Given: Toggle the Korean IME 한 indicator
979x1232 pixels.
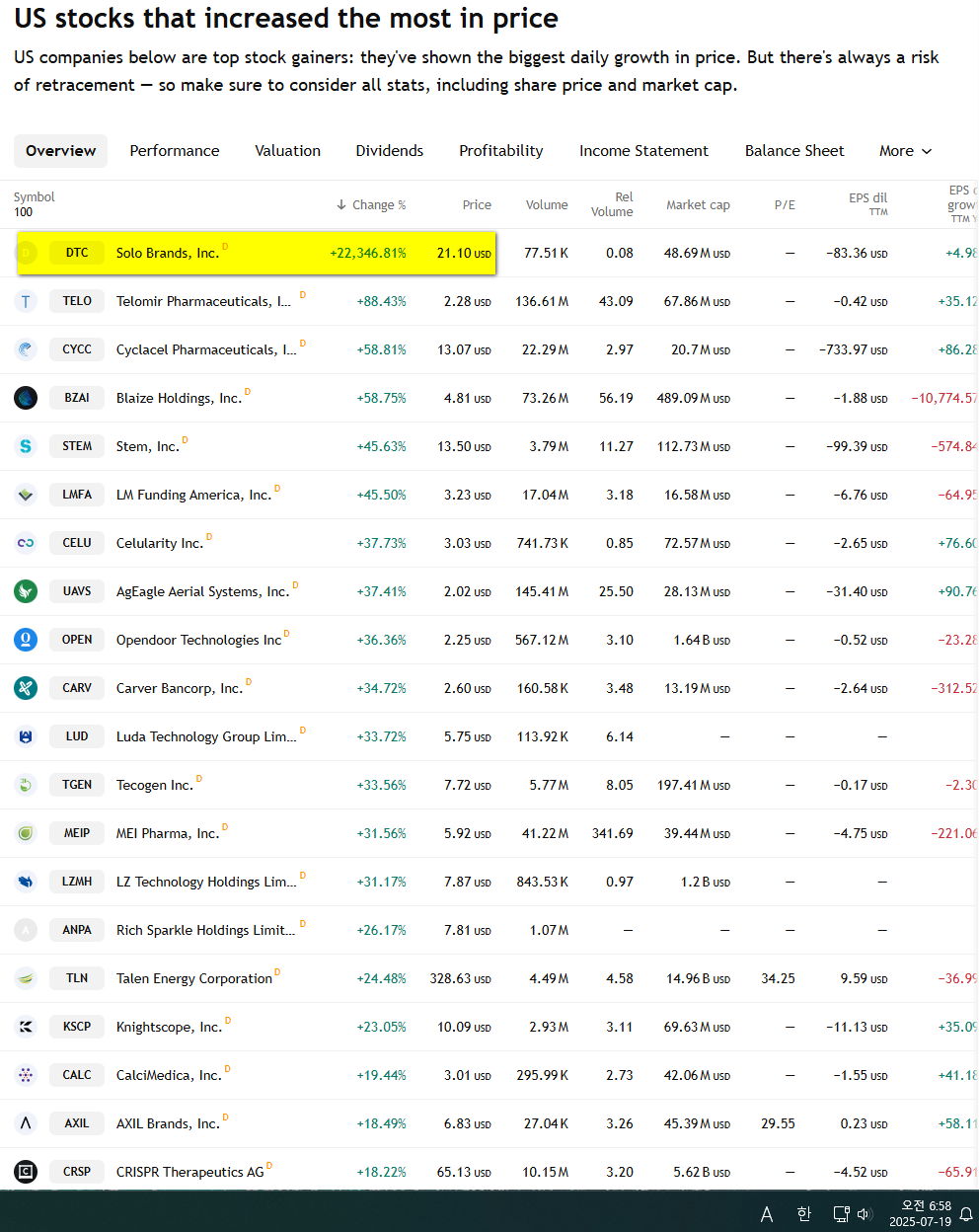Looking at the screenshot, I should (803, 1214).
